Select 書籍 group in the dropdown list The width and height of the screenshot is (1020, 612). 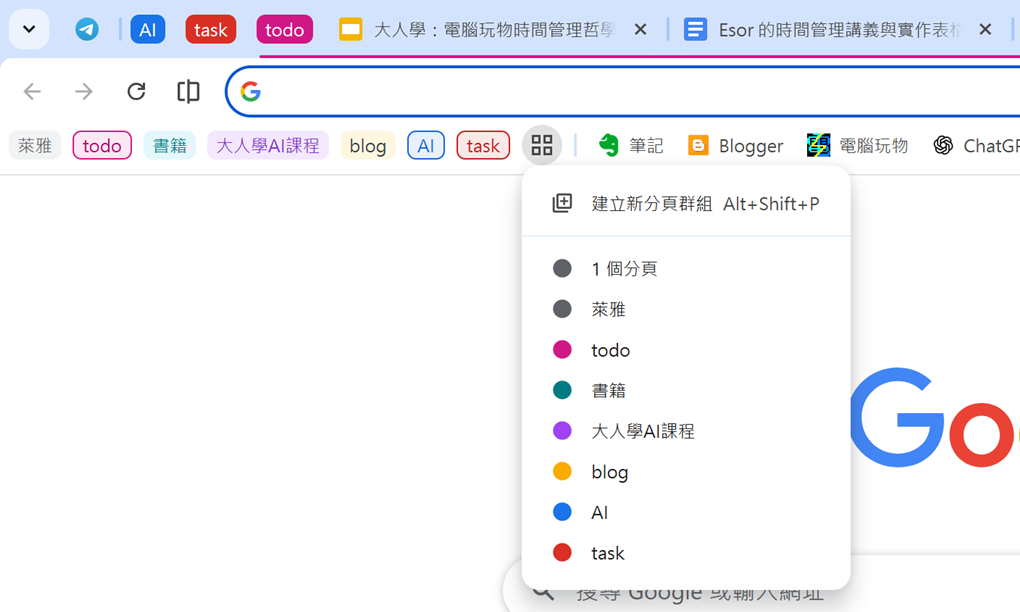pos(608,391)
